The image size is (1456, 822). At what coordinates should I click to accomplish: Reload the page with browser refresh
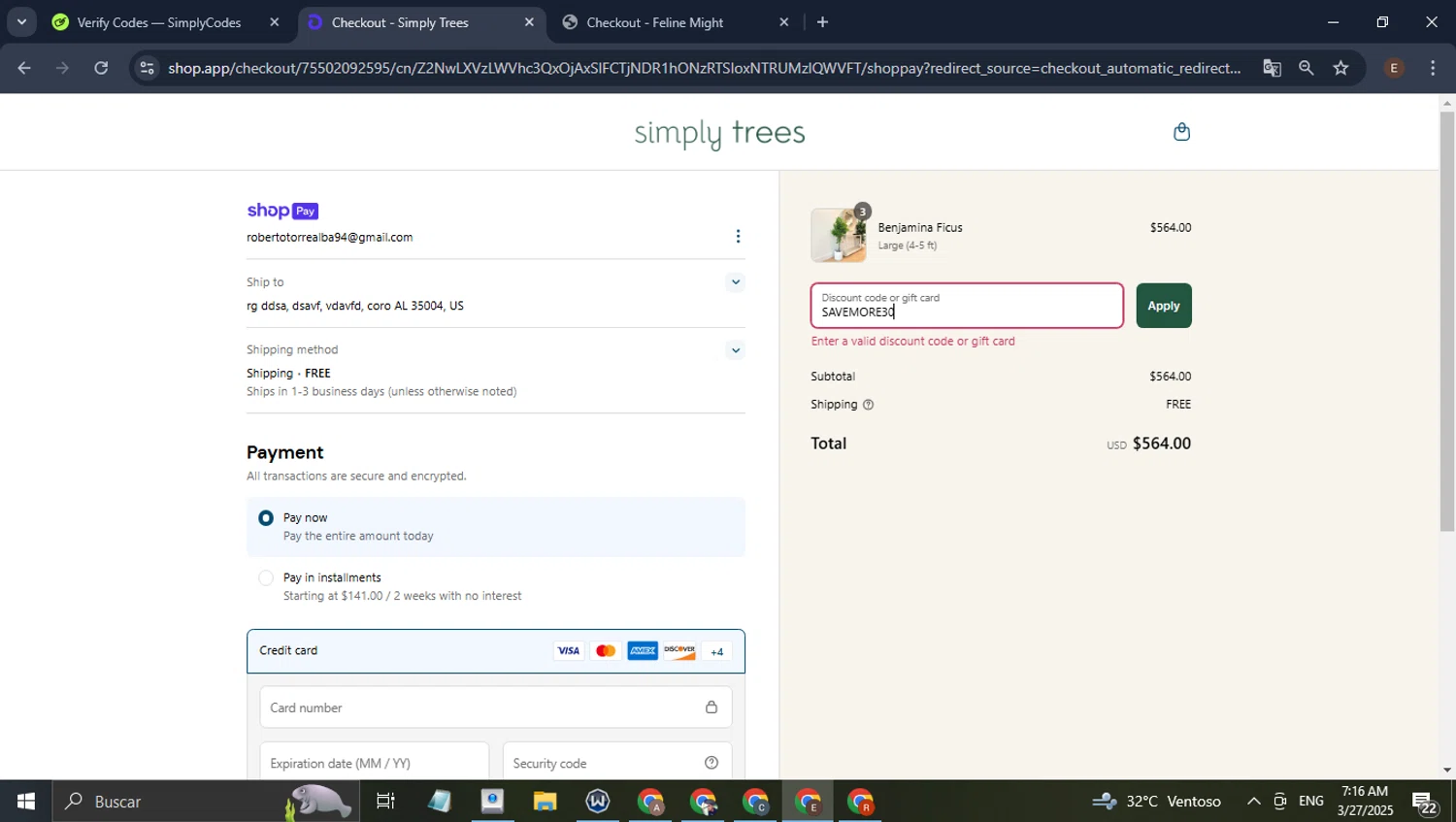[x=101, y=68]
